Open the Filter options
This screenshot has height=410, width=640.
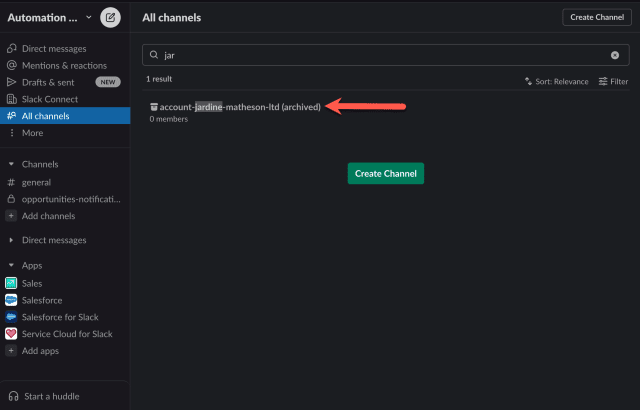[613, 81]
